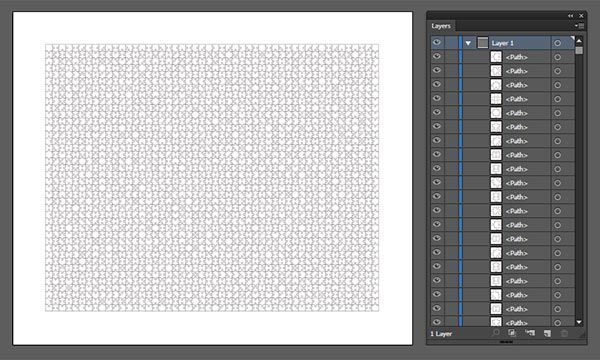Hide Layer 1 with its eye icon
Image resolution: width=600 pixels, height=360 pixels.
coord(437,42)
